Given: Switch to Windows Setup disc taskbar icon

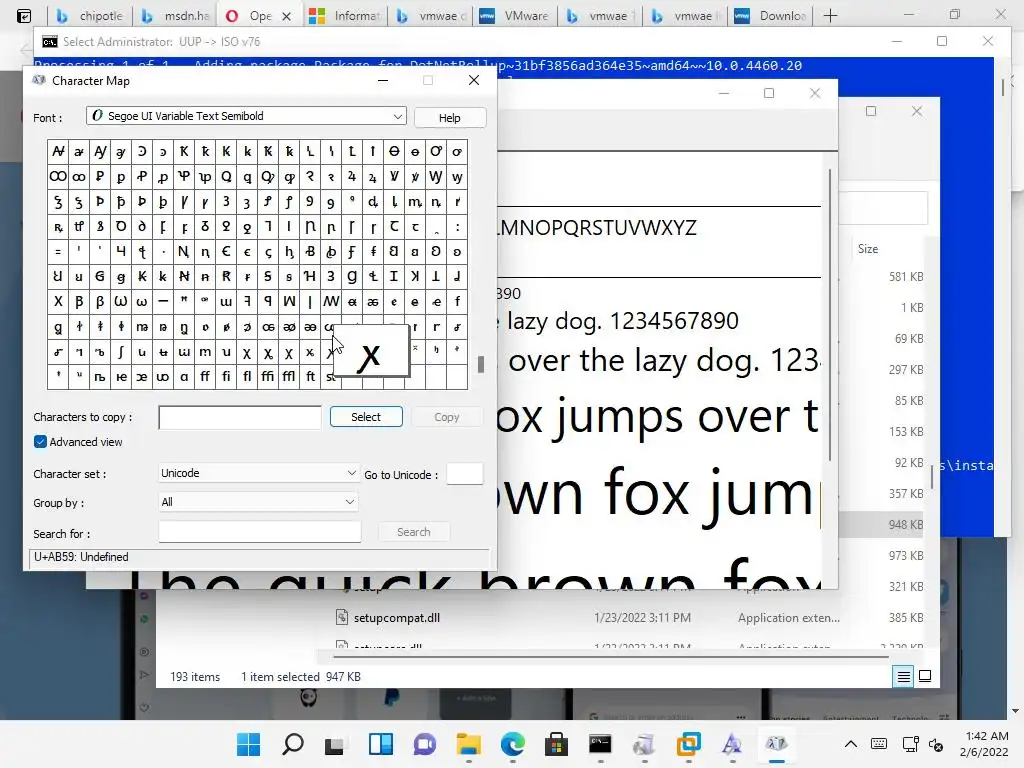Looking at the screenshot, I should click(x=644, y=744).
